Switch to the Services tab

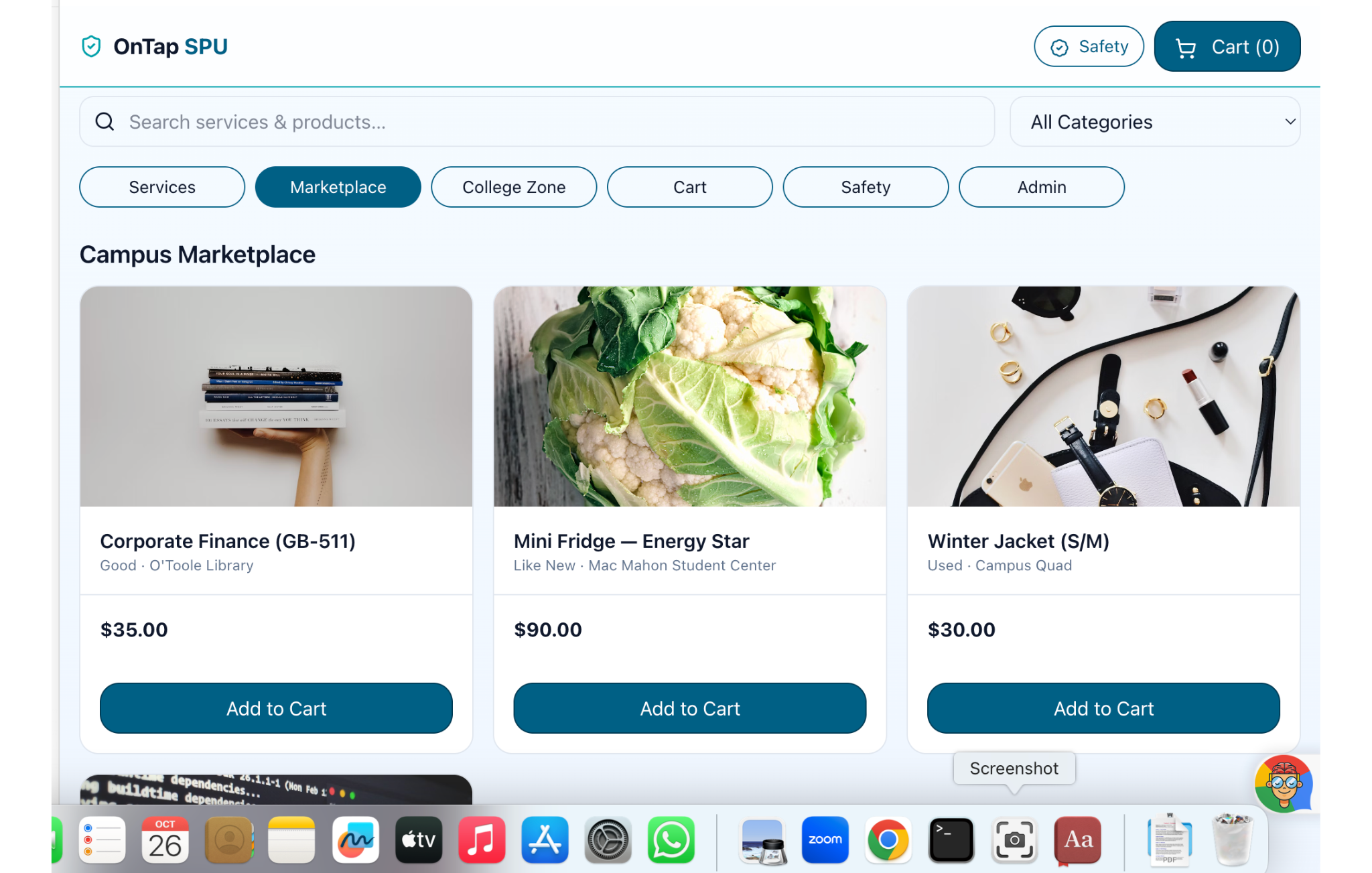click(162, 187)
